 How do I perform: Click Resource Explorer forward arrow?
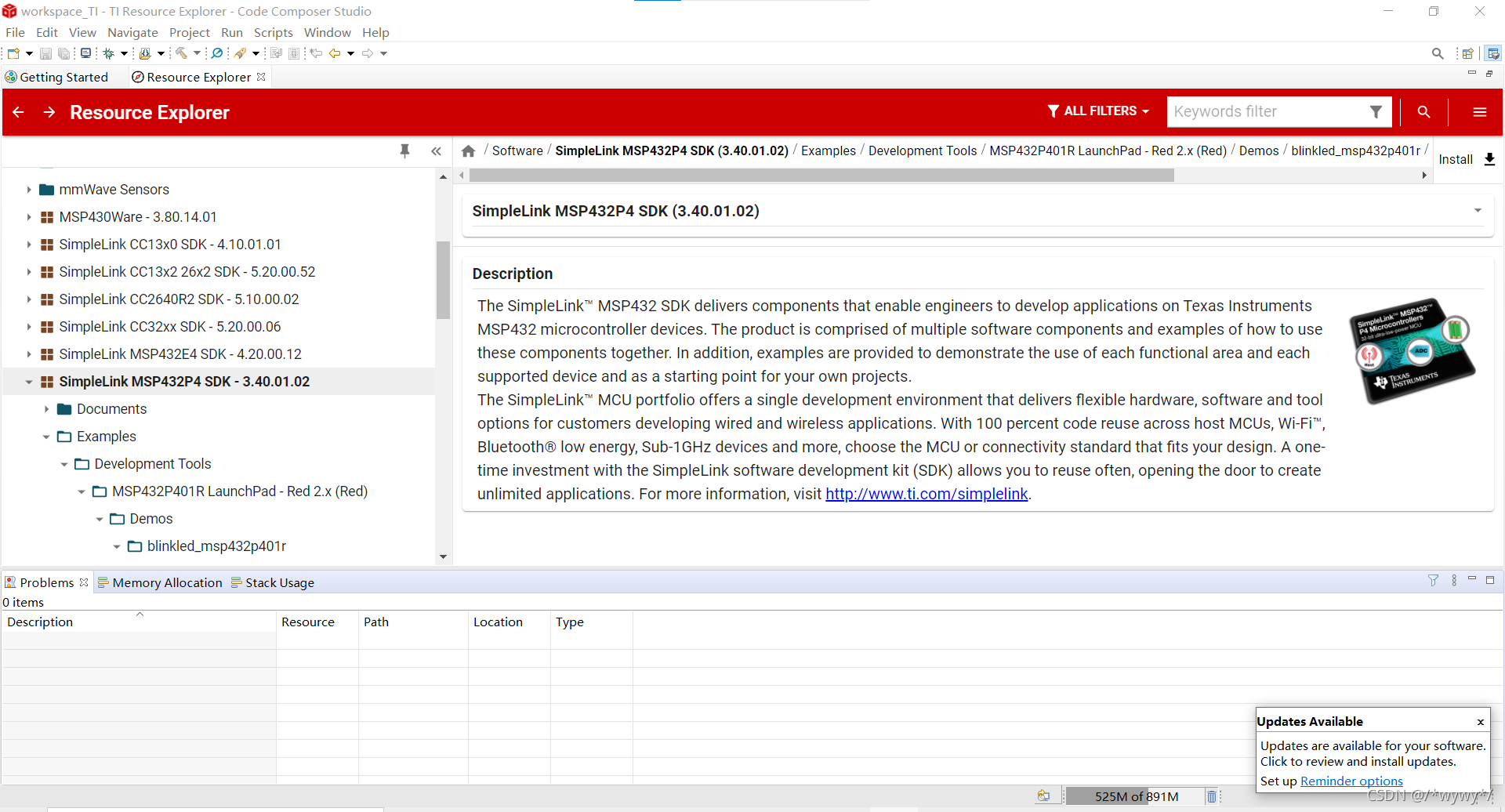49,112
